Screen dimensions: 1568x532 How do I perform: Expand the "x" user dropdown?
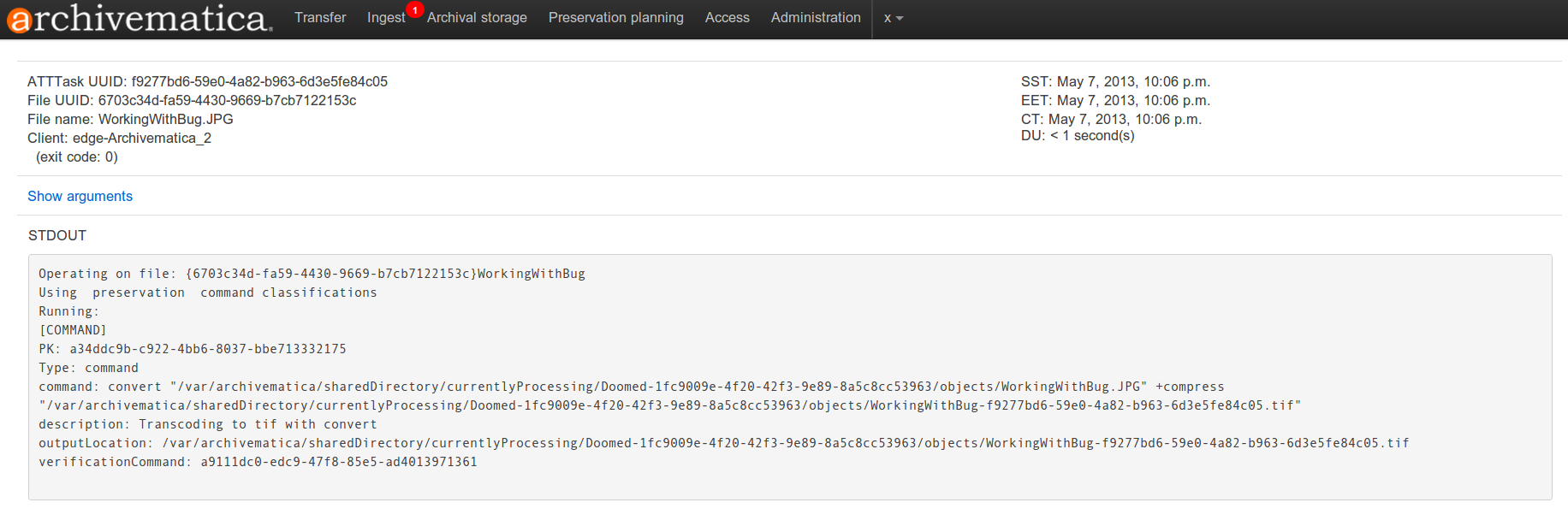pyautogui.click(x=893, y=18)
